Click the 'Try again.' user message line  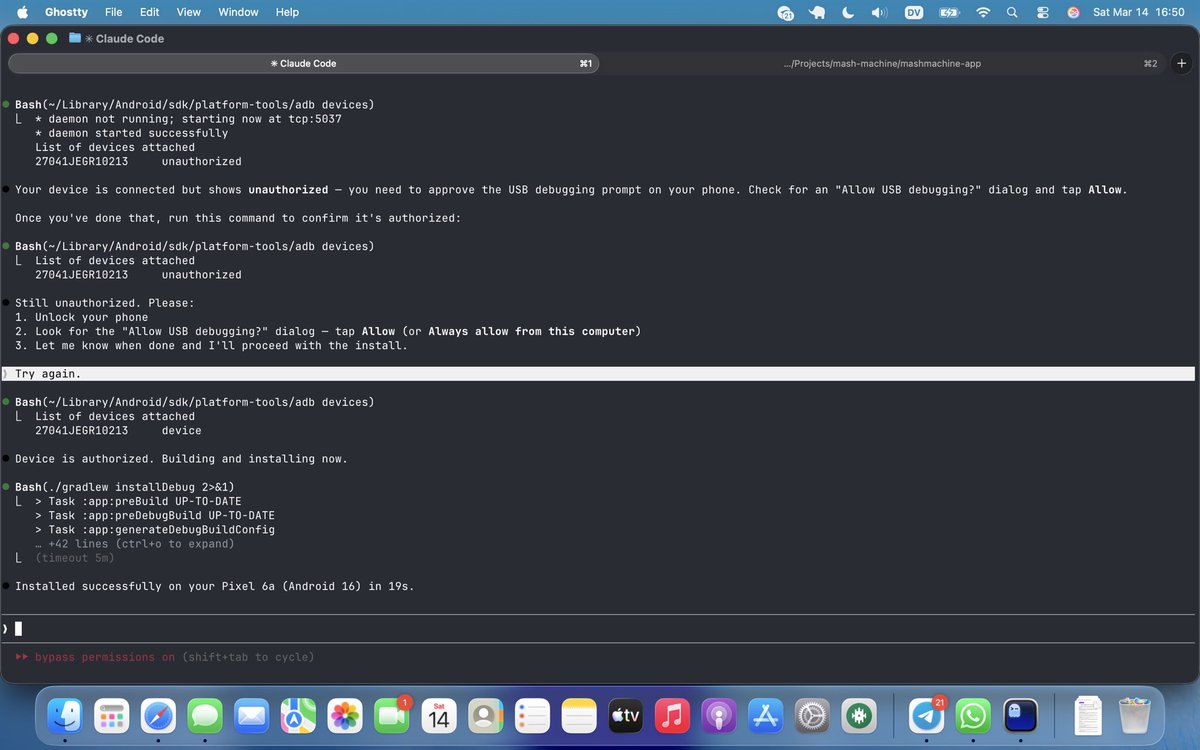point(598,374)
